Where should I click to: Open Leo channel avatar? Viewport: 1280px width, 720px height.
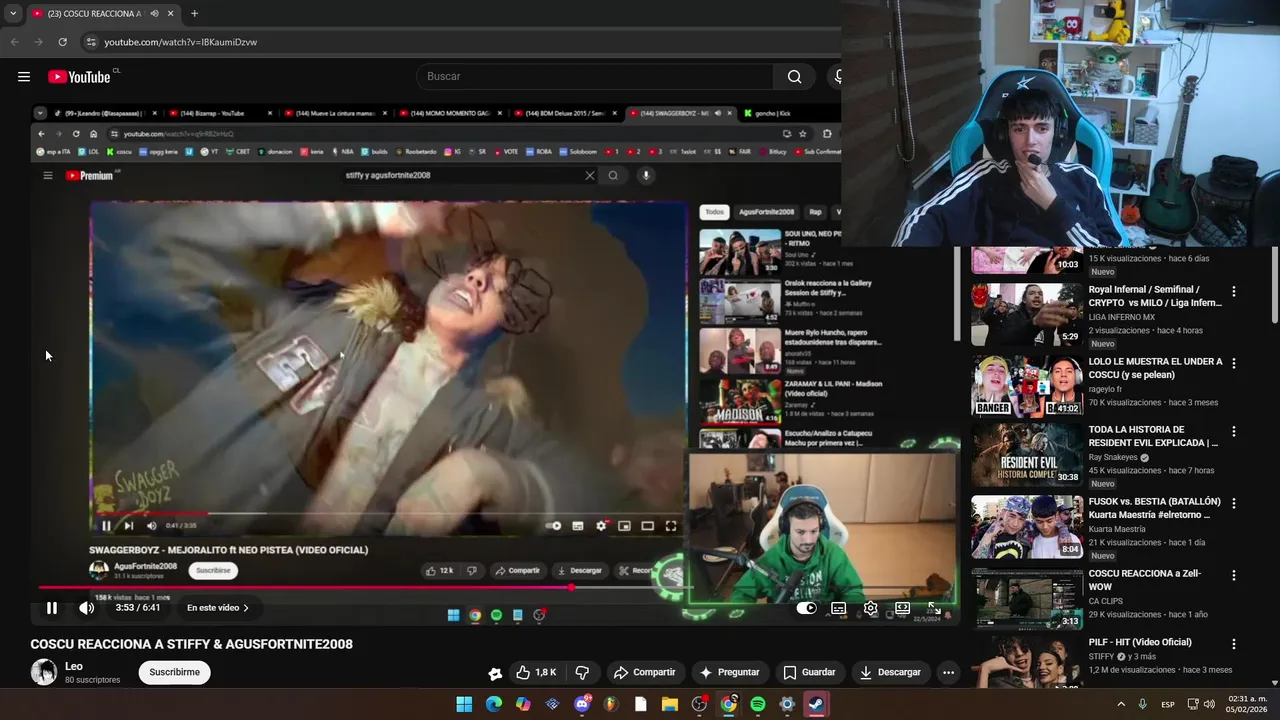(x=43, y=672)
